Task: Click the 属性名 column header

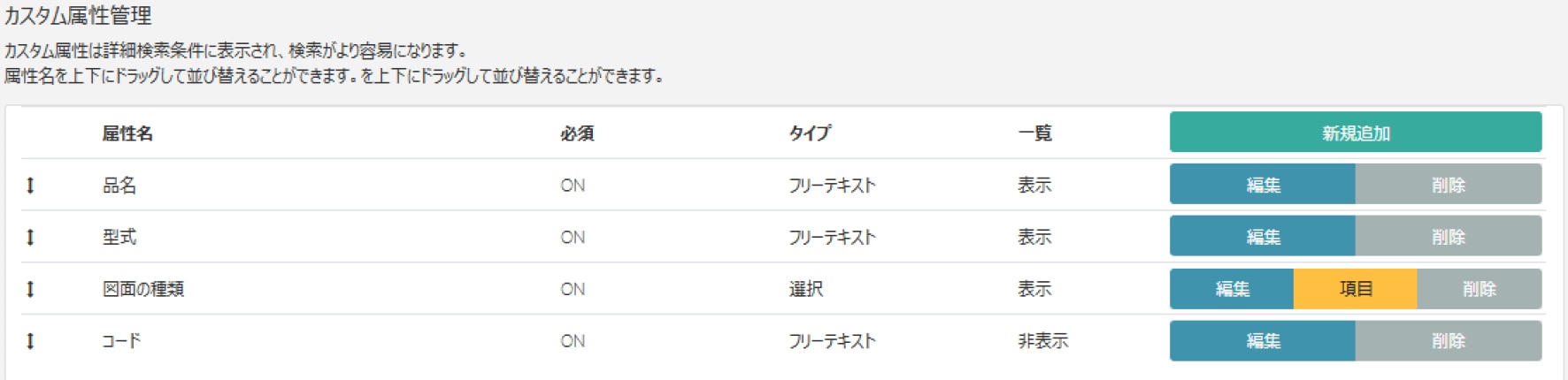Action: pos(127,133)
